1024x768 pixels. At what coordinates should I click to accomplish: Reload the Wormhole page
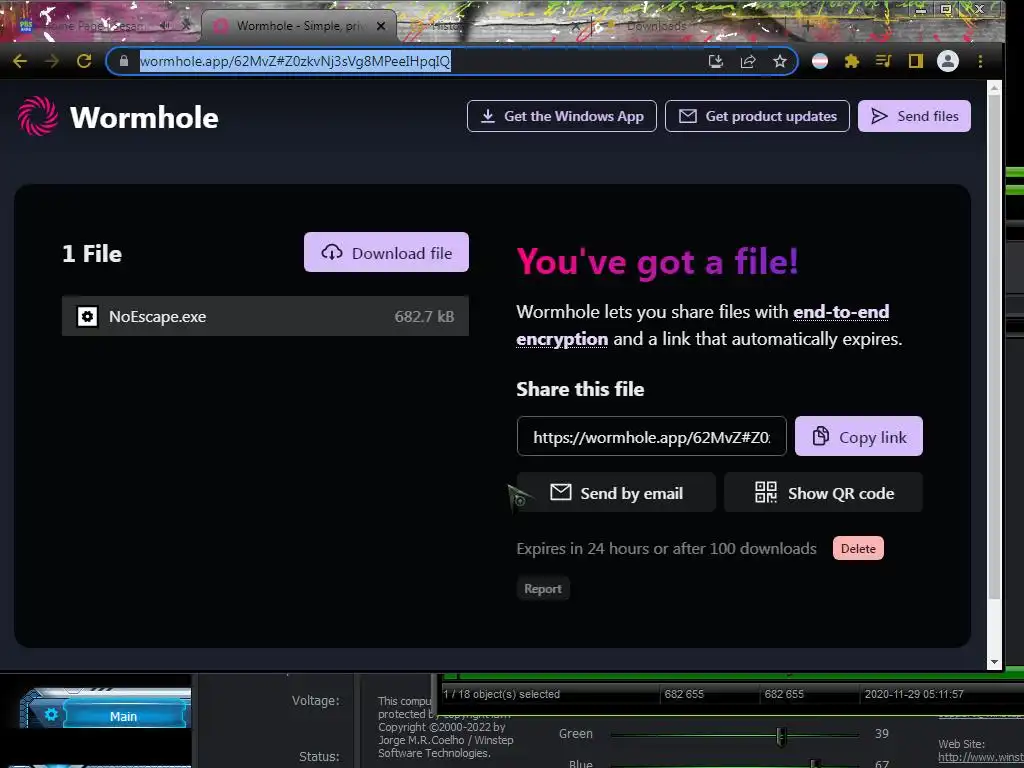(84, 61)
